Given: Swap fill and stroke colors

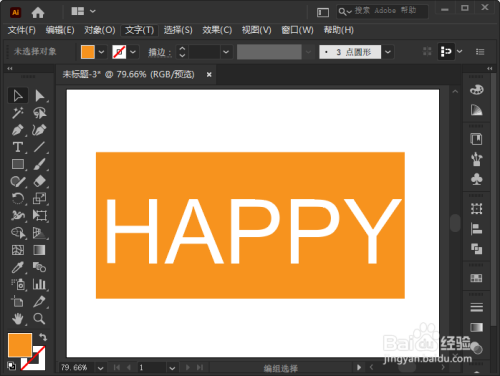Looking at the screenshot, I should (43, 337).
